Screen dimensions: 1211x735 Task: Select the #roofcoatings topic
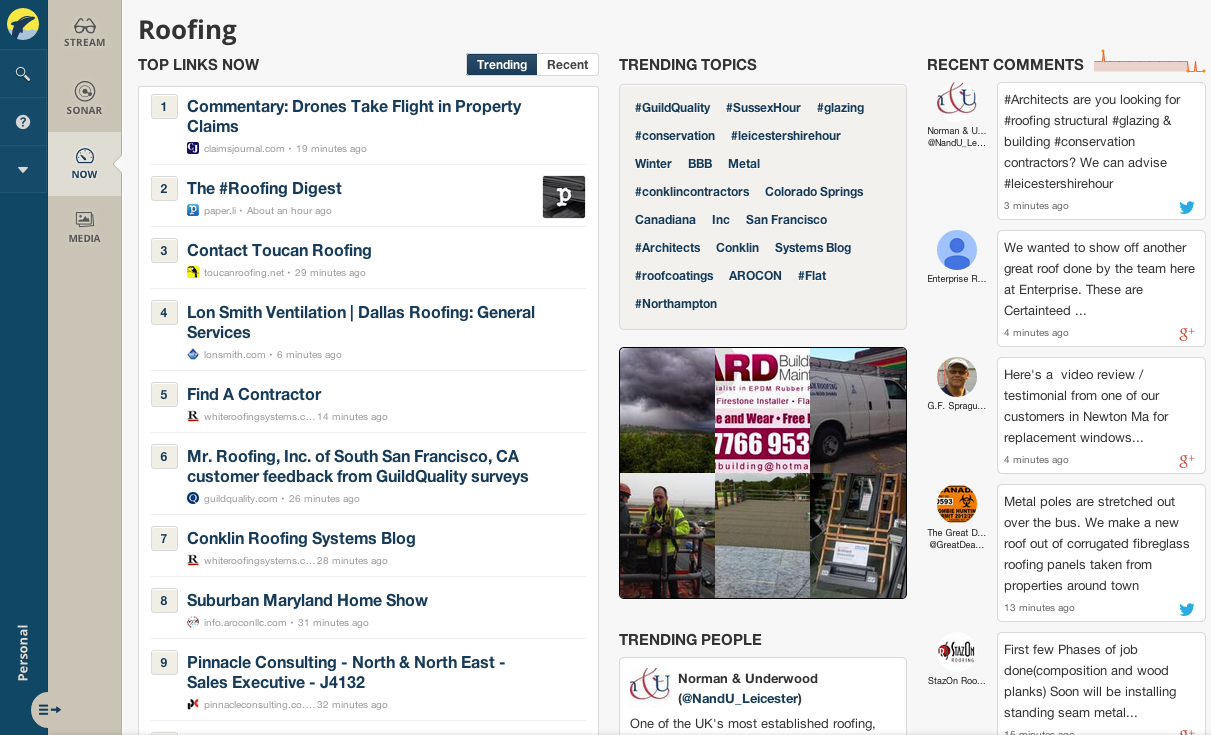tap(674, 276)
